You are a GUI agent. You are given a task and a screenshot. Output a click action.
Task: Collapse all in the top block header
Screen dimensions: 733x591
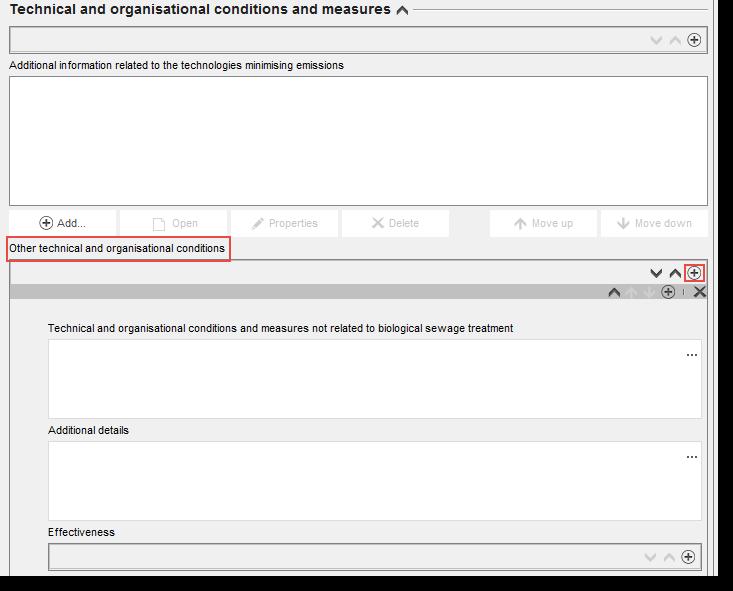click(675, 40)
